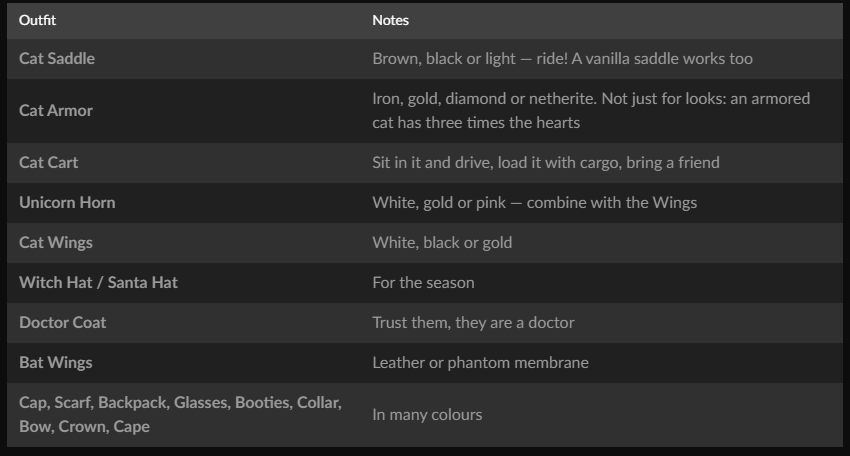Click the Cat Wings outfit name
The image size is (850, 456).
(x=56, y=242)
